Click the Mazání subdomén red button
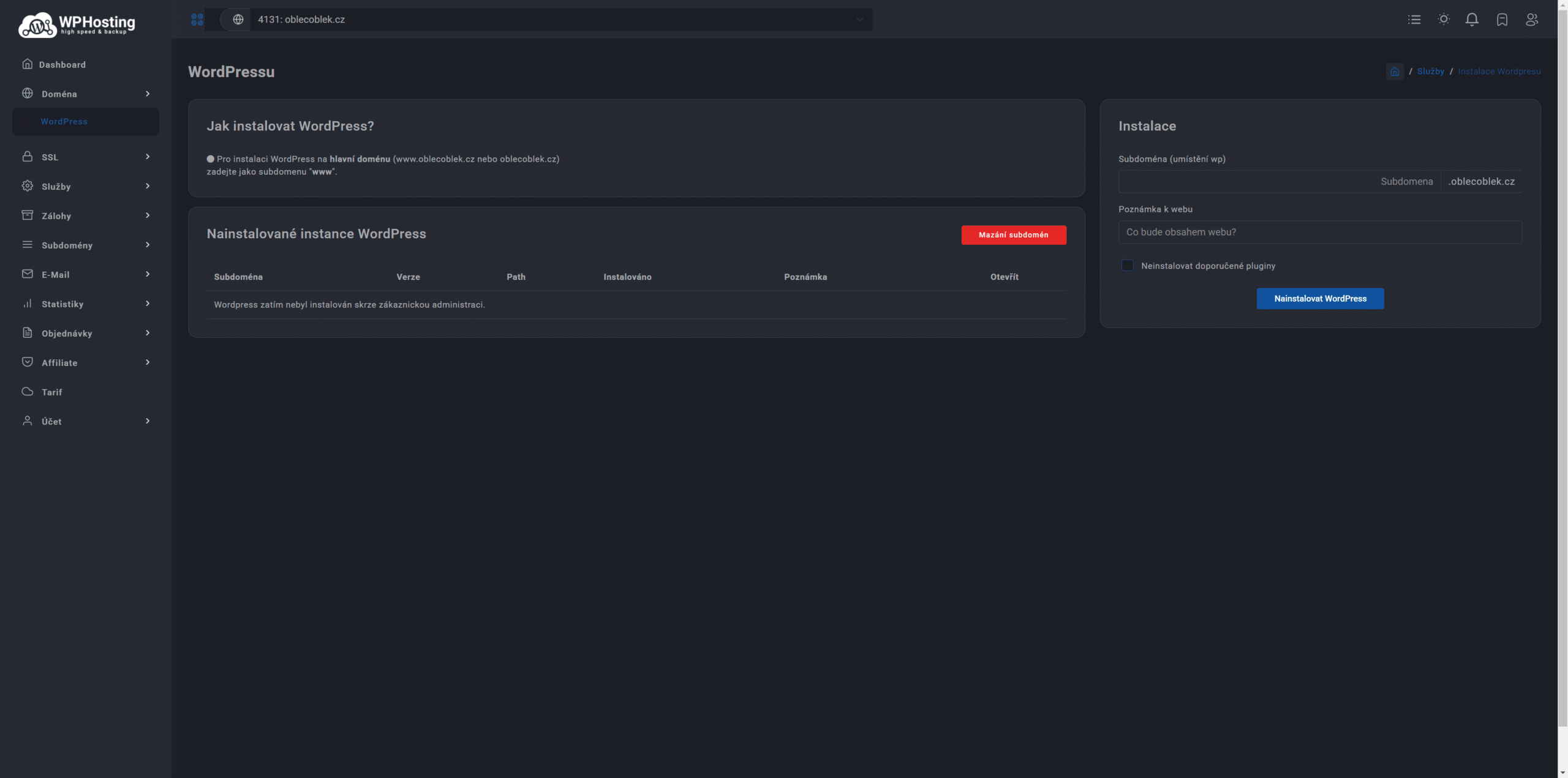 tap(1014, 235)
